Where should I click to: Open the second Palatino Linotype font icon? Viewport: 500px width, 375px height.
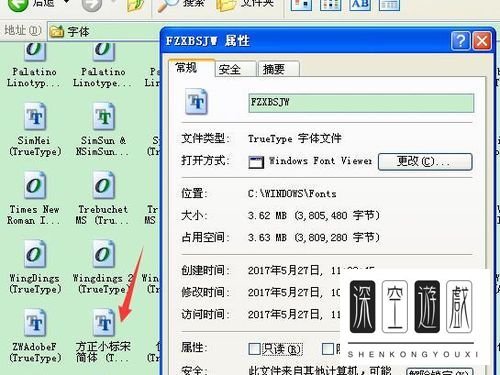coord(103,52)
